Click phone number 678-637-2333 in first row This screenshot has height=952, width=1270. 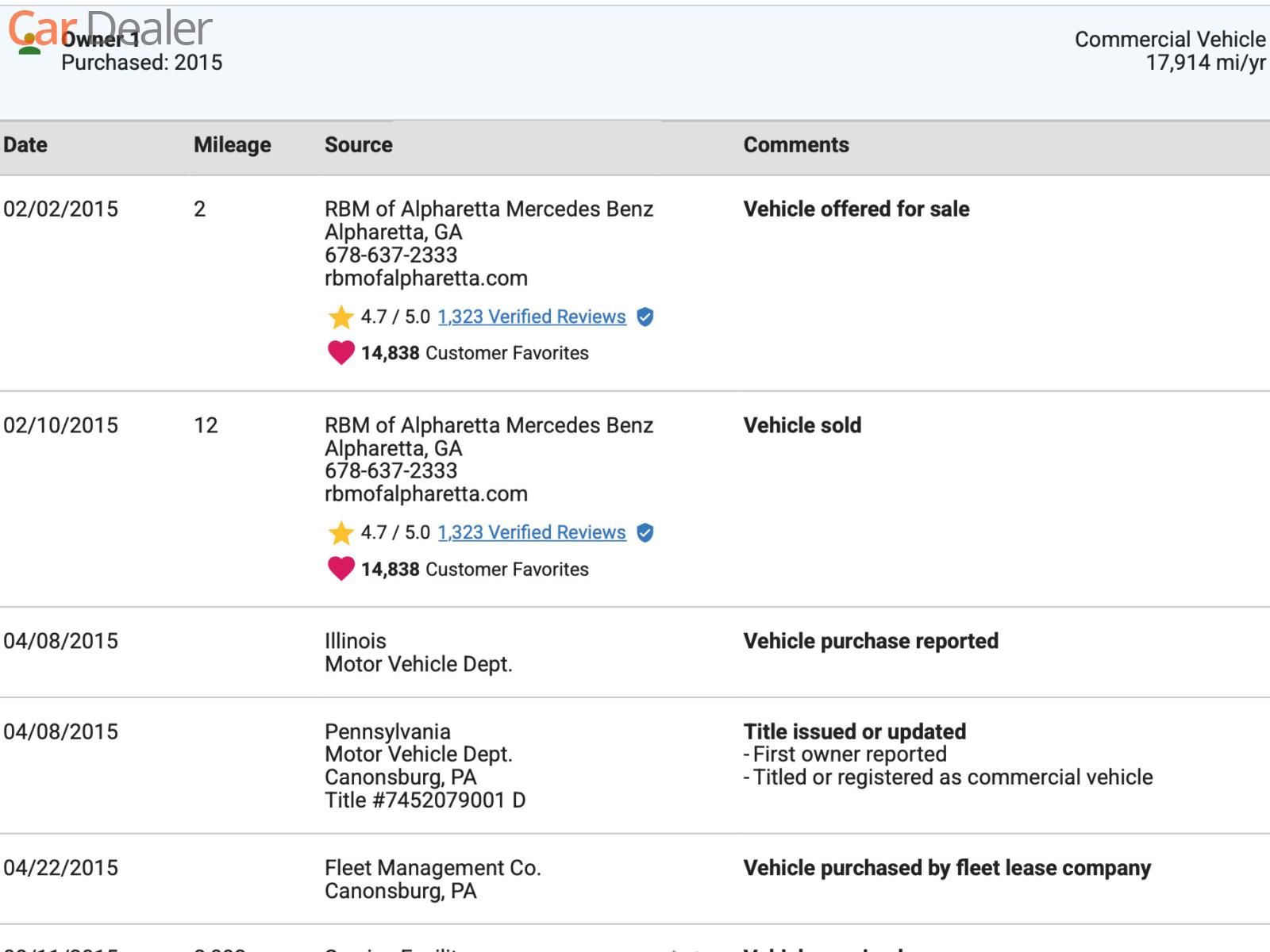pos(391,255)
